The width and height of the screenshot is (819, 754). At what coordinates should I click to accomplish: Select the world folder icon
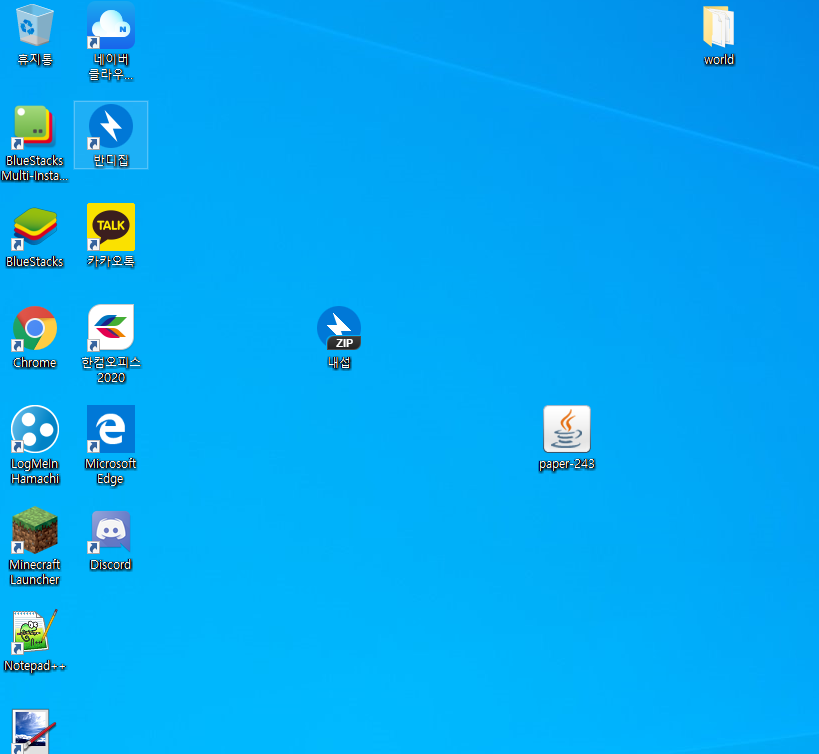pos(719,26)
